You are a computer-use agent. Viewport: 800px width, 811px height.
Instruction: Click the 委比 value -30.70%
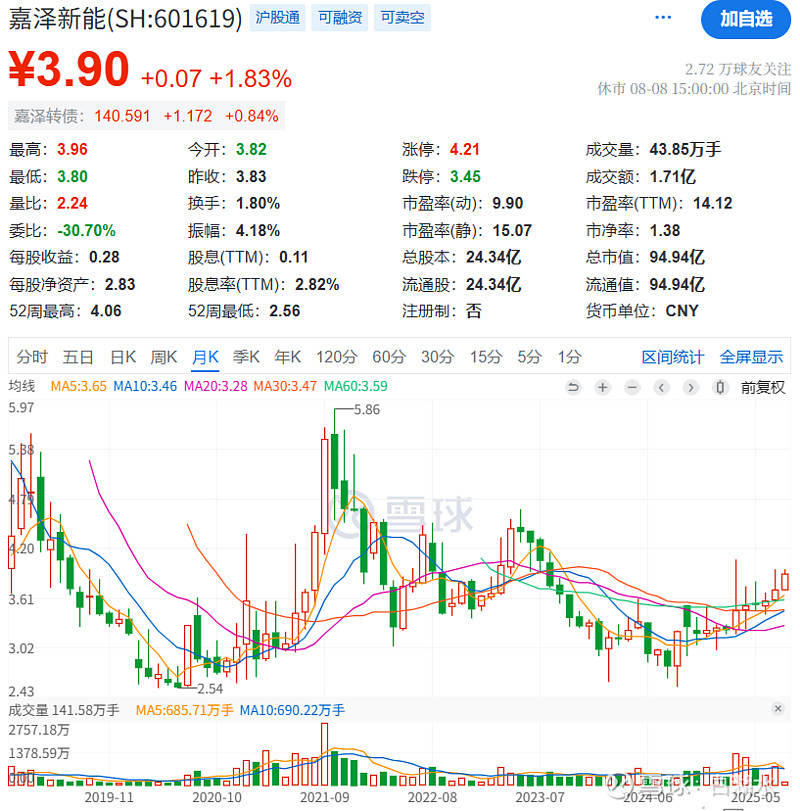86,230
